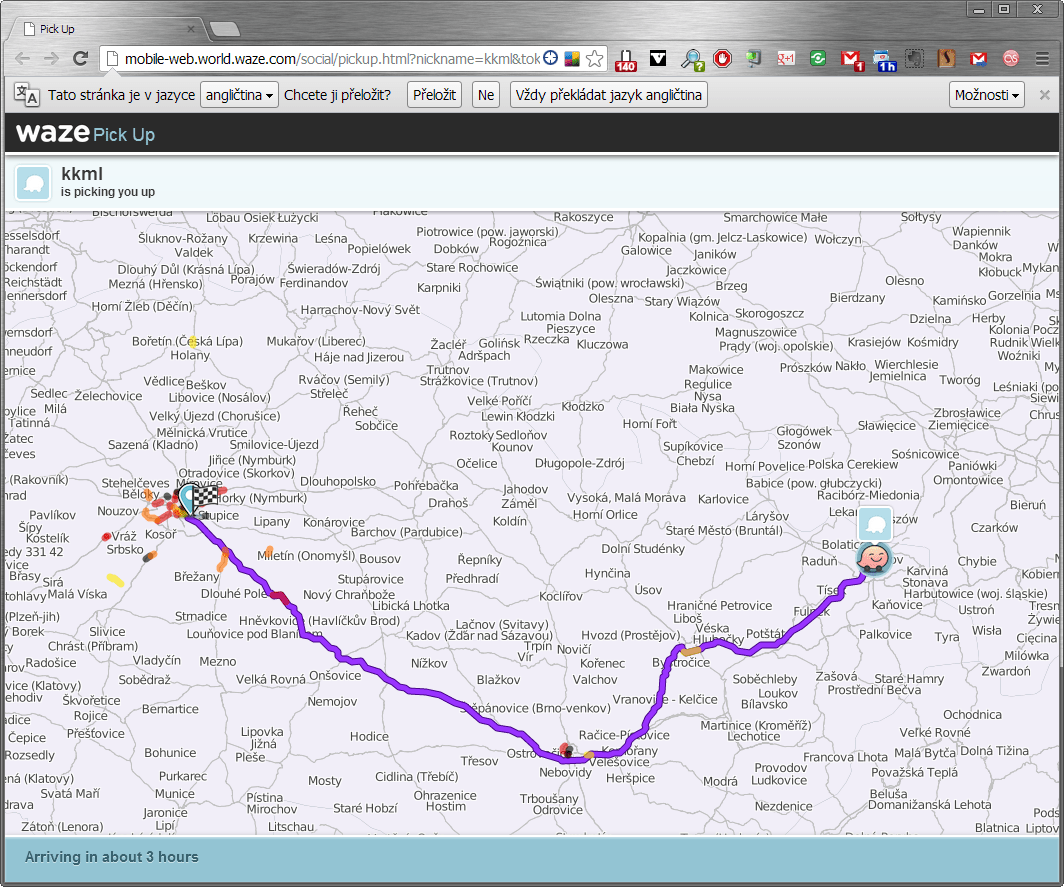The height and width of the screenshot is (887, 1064).
Task: Click the 'Arriving in about 3 hours' status
Action: [112, 857]
